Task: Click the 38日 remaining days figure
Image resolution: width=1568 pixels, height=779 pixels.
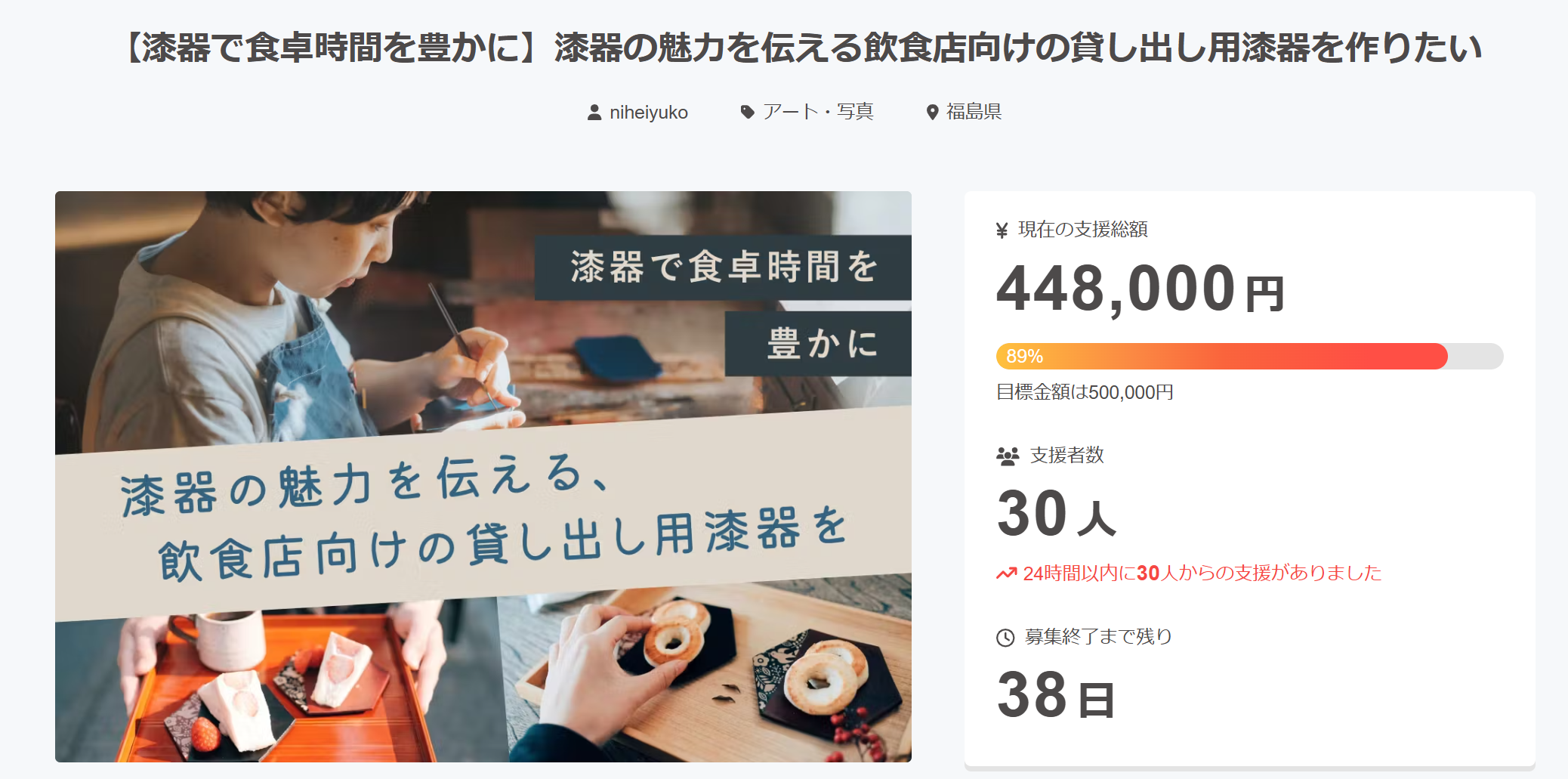Action: pos(1055,695)
